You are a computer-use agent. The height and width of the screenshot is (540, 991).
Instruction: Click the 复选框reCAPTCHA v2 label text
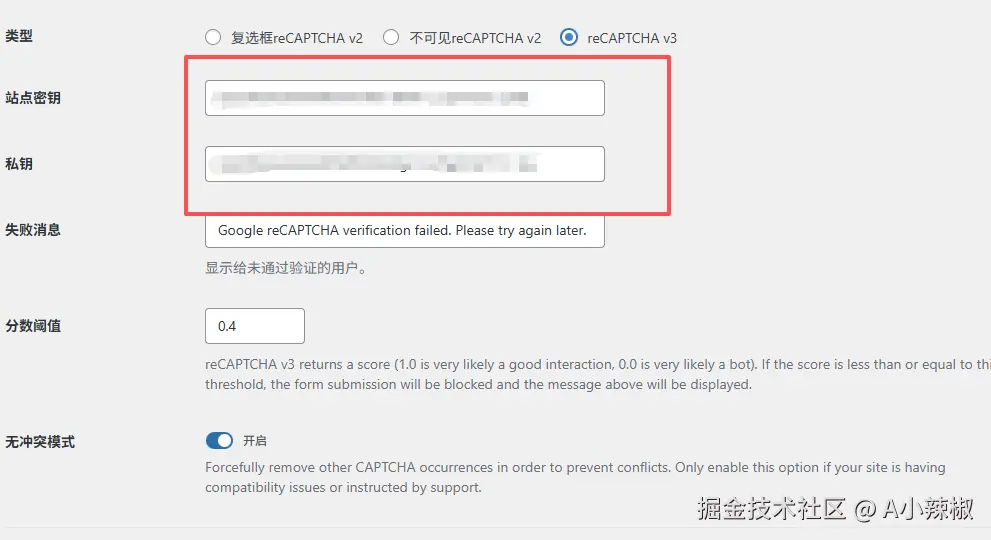297,38
